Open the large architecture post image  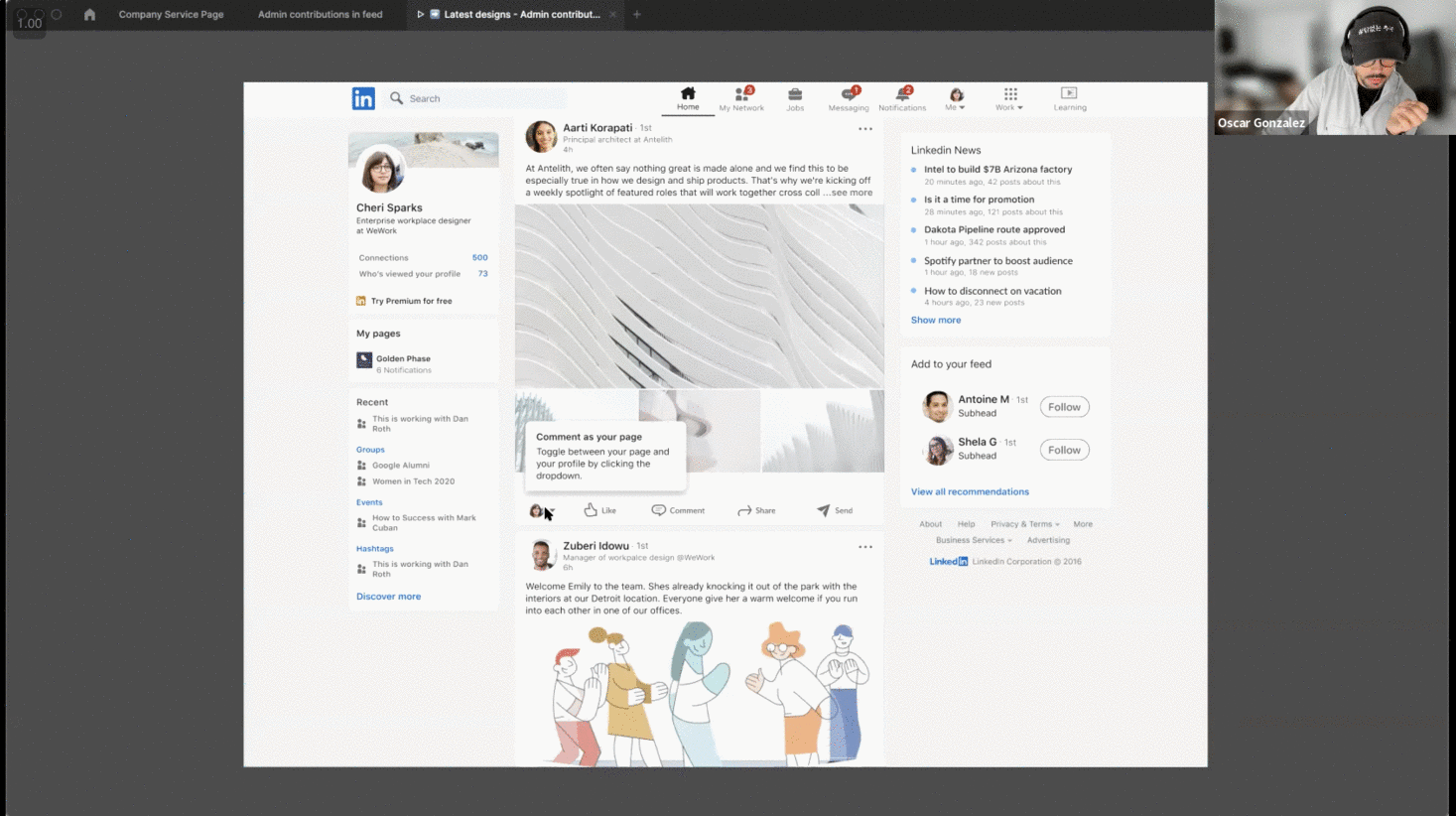[699, 296]
